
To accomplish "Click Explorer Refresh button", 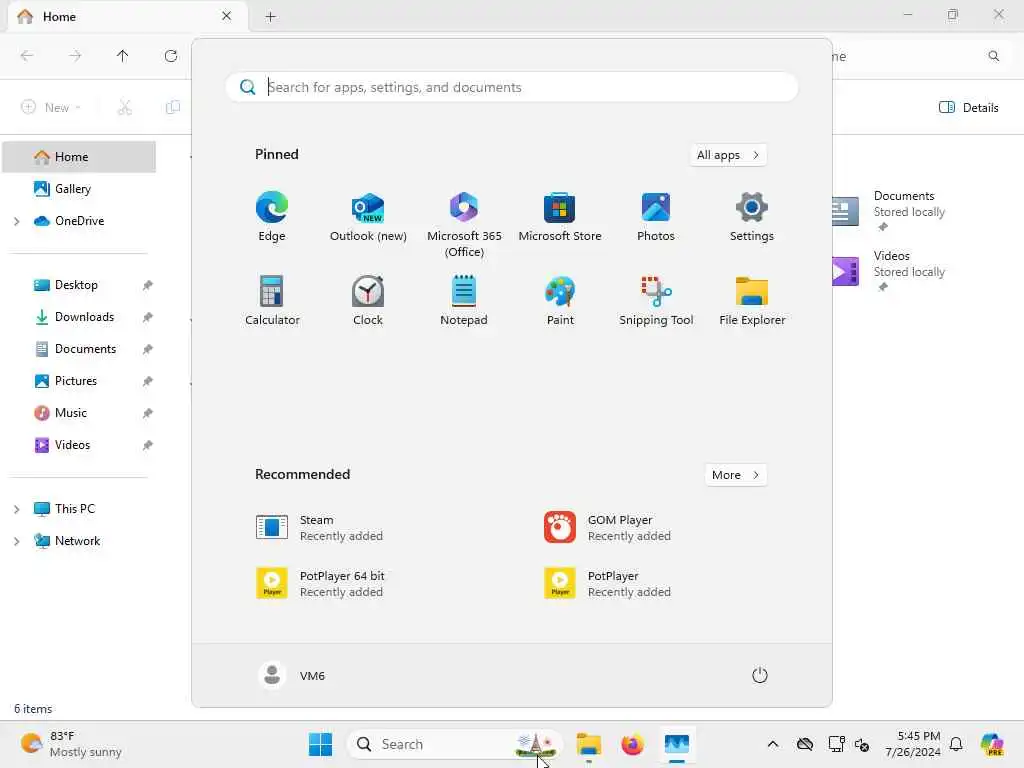I will click(171, 56).
